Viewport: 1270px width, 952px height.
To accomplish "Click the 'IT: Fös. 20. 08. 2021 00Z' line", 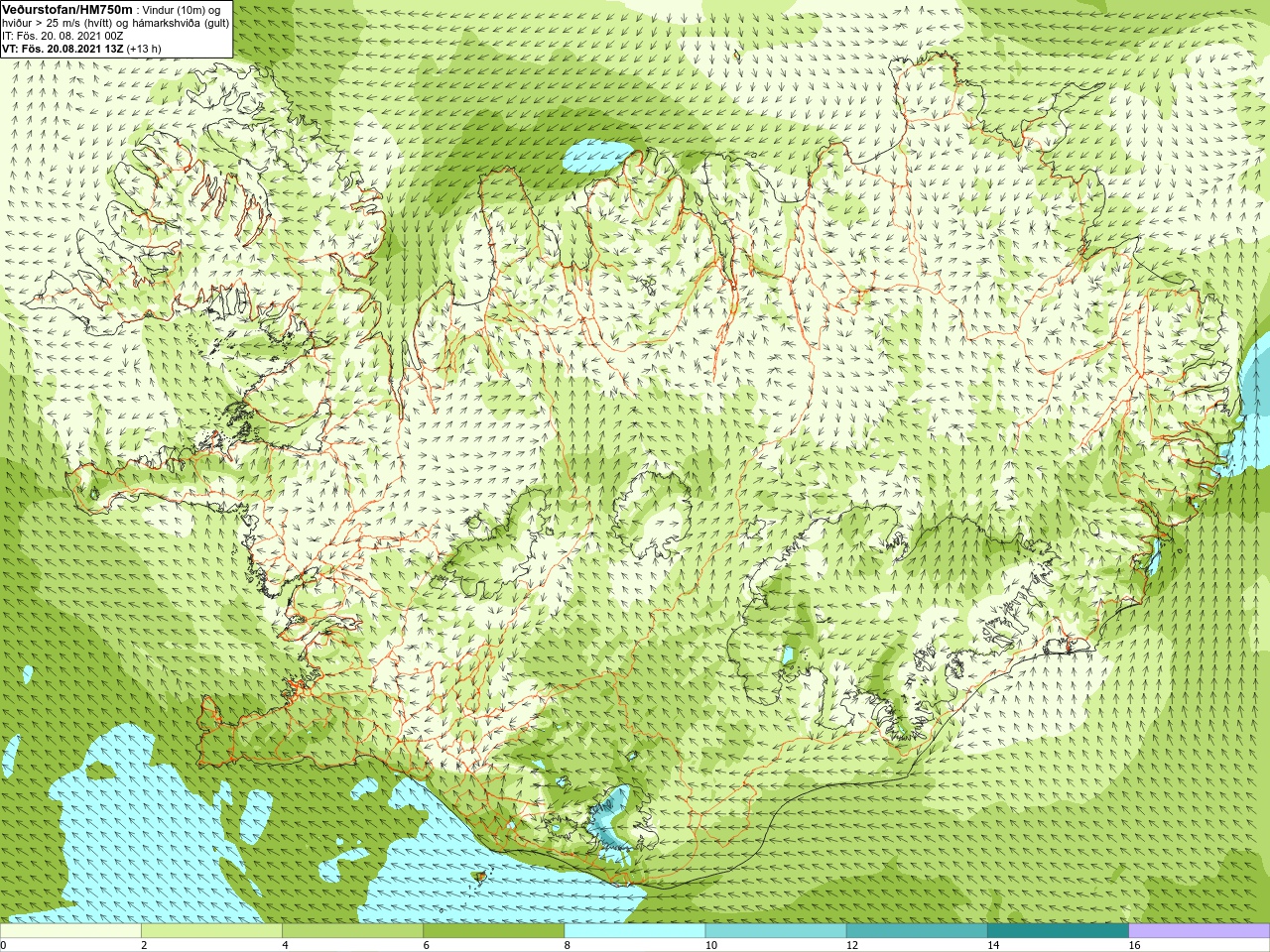I will click(63, 36).
